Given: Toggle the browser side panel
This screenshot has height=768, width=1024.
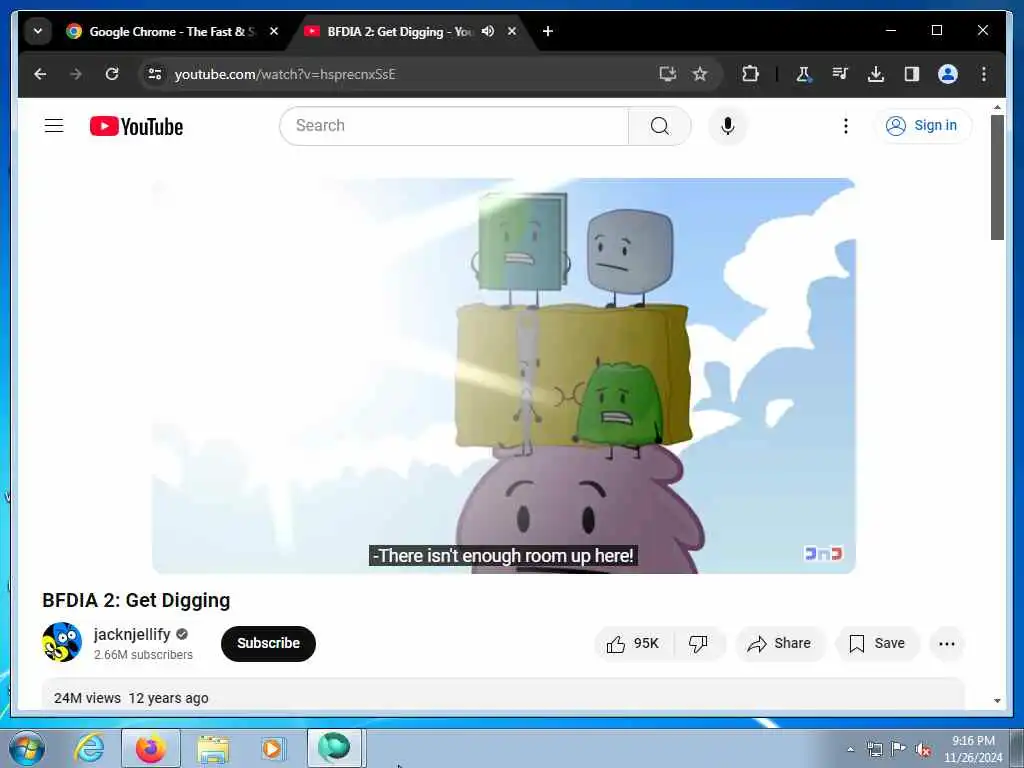Looking at the screenshot, I should coord(912,74).
